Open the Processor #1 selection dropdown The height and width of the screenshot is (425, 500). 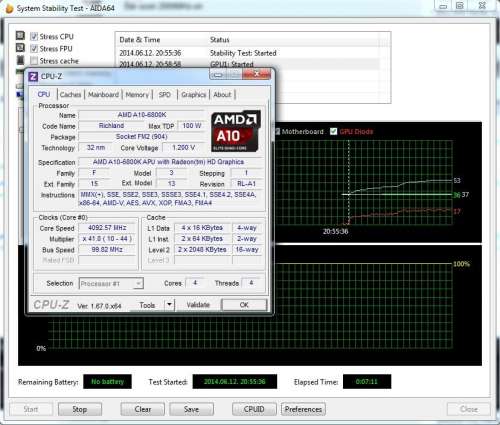(111, 284)
